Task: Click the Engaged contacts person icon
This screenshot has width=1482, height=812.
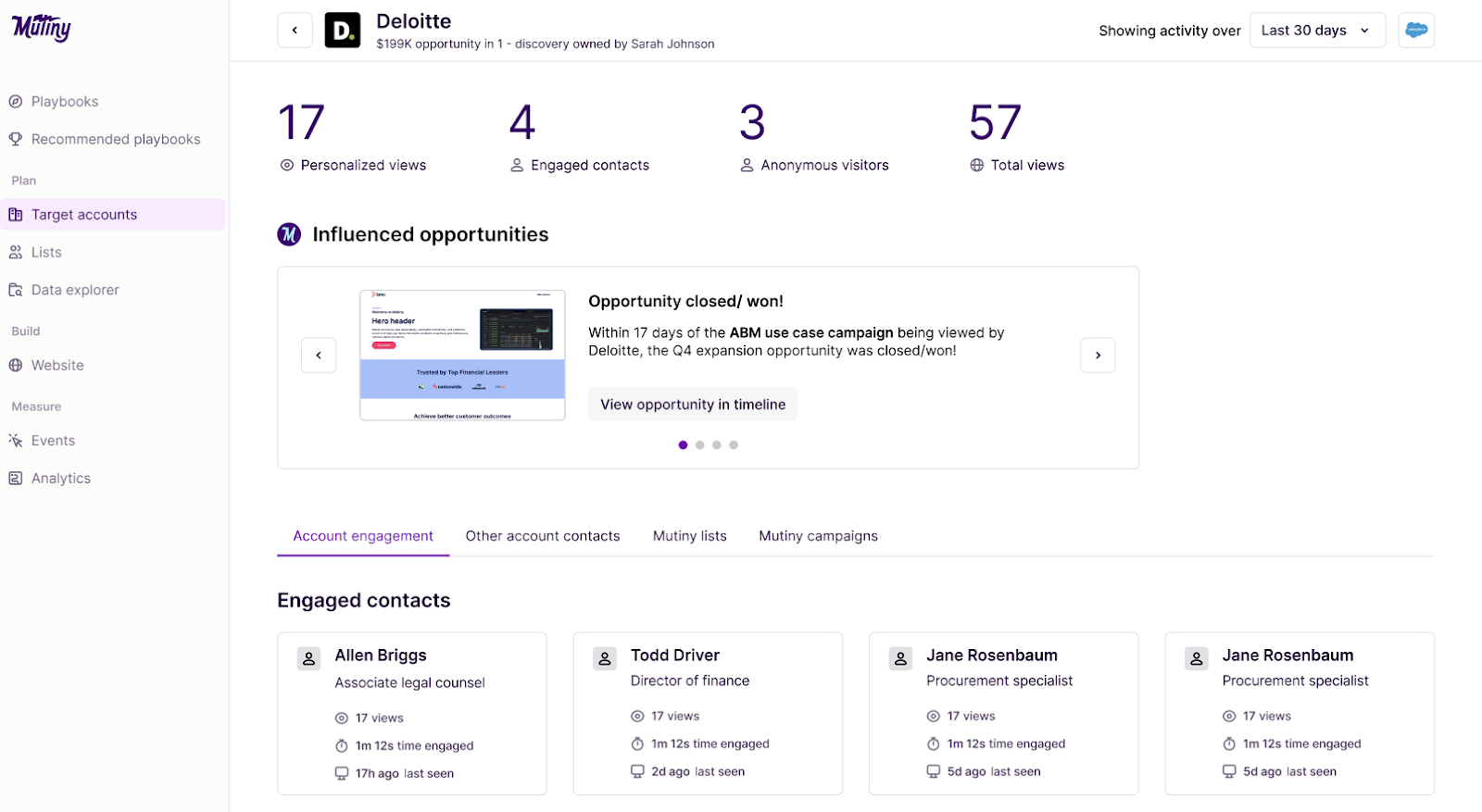Action: 517,166
